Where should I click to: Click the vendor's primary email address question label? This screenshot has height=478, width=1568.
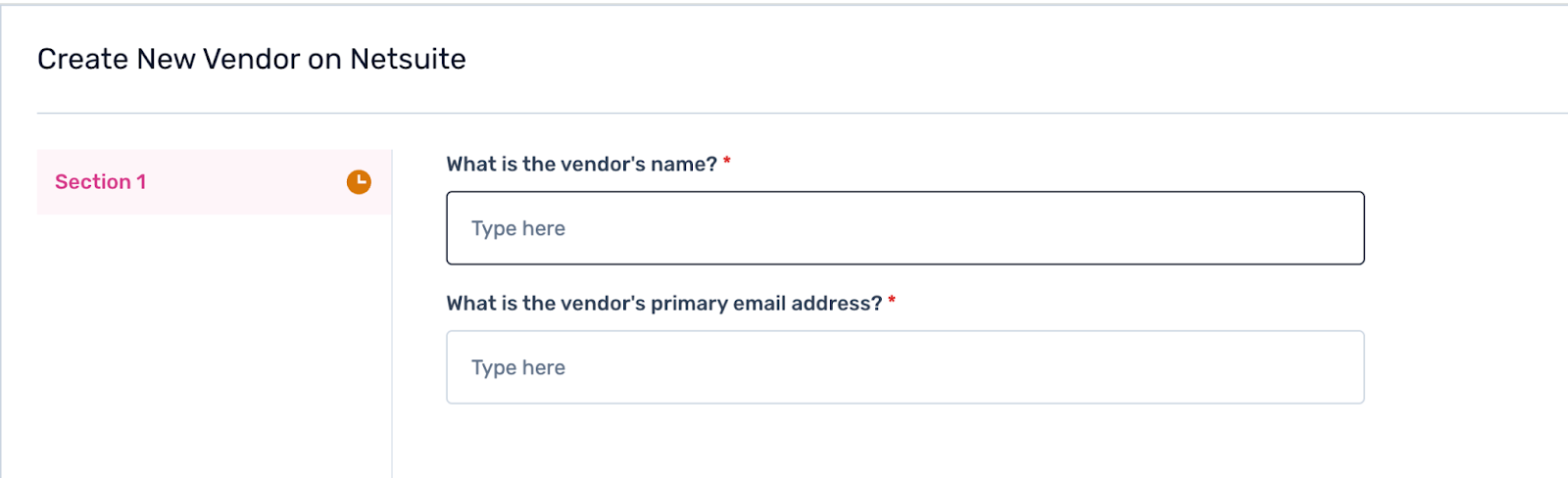coord(663,304)
